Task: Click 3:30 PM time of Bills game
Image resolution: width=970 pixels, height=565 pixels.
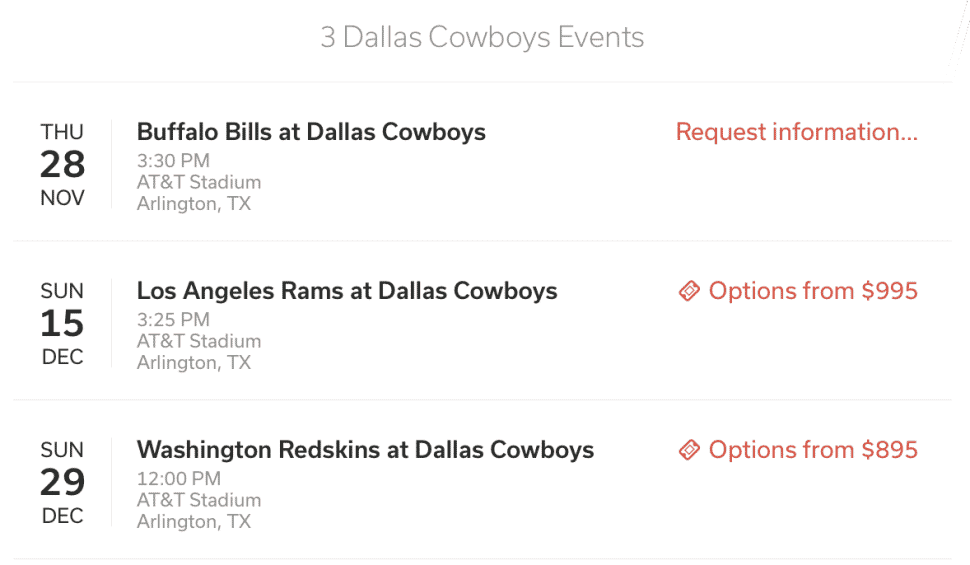Action: [173, 161]
